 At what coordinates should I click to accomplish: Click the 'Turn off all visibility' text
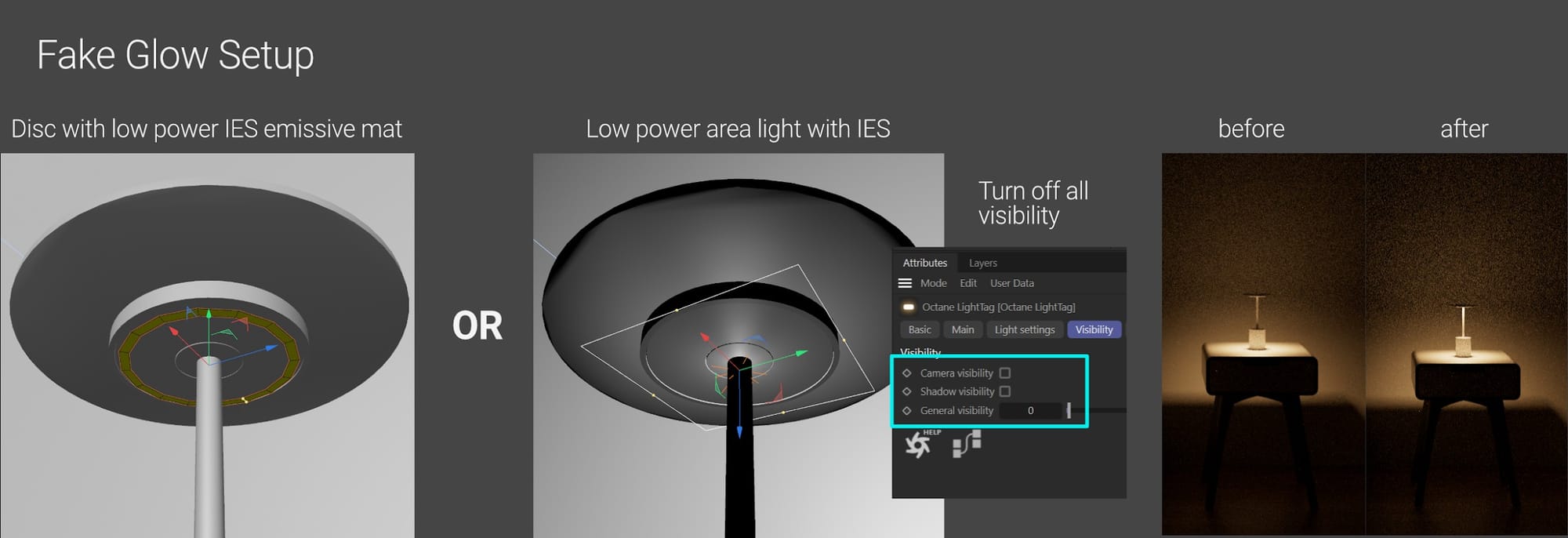(x=1033, y=203)
